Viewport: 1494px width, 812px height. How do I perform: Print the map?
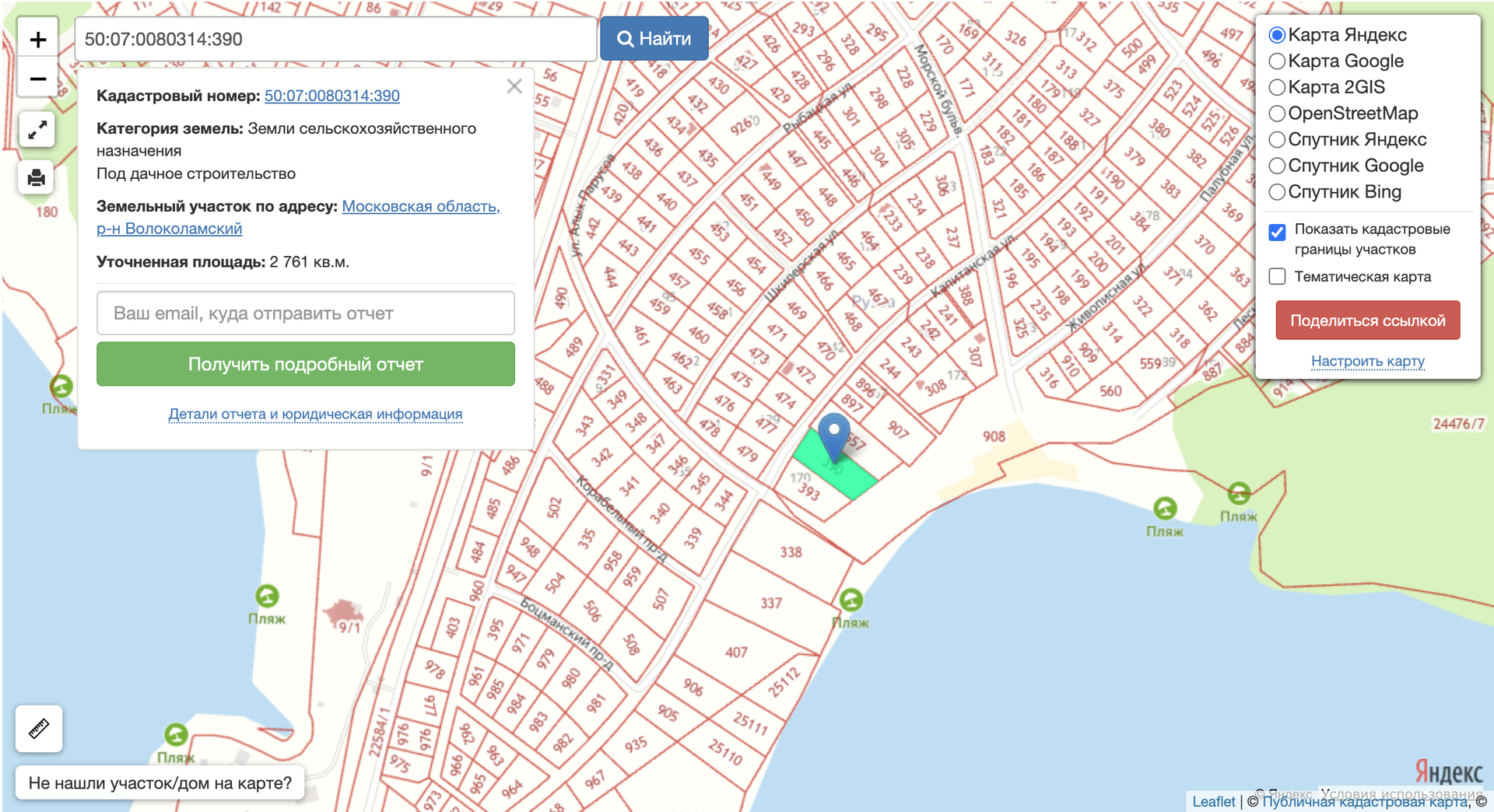(x=37, y=177)
